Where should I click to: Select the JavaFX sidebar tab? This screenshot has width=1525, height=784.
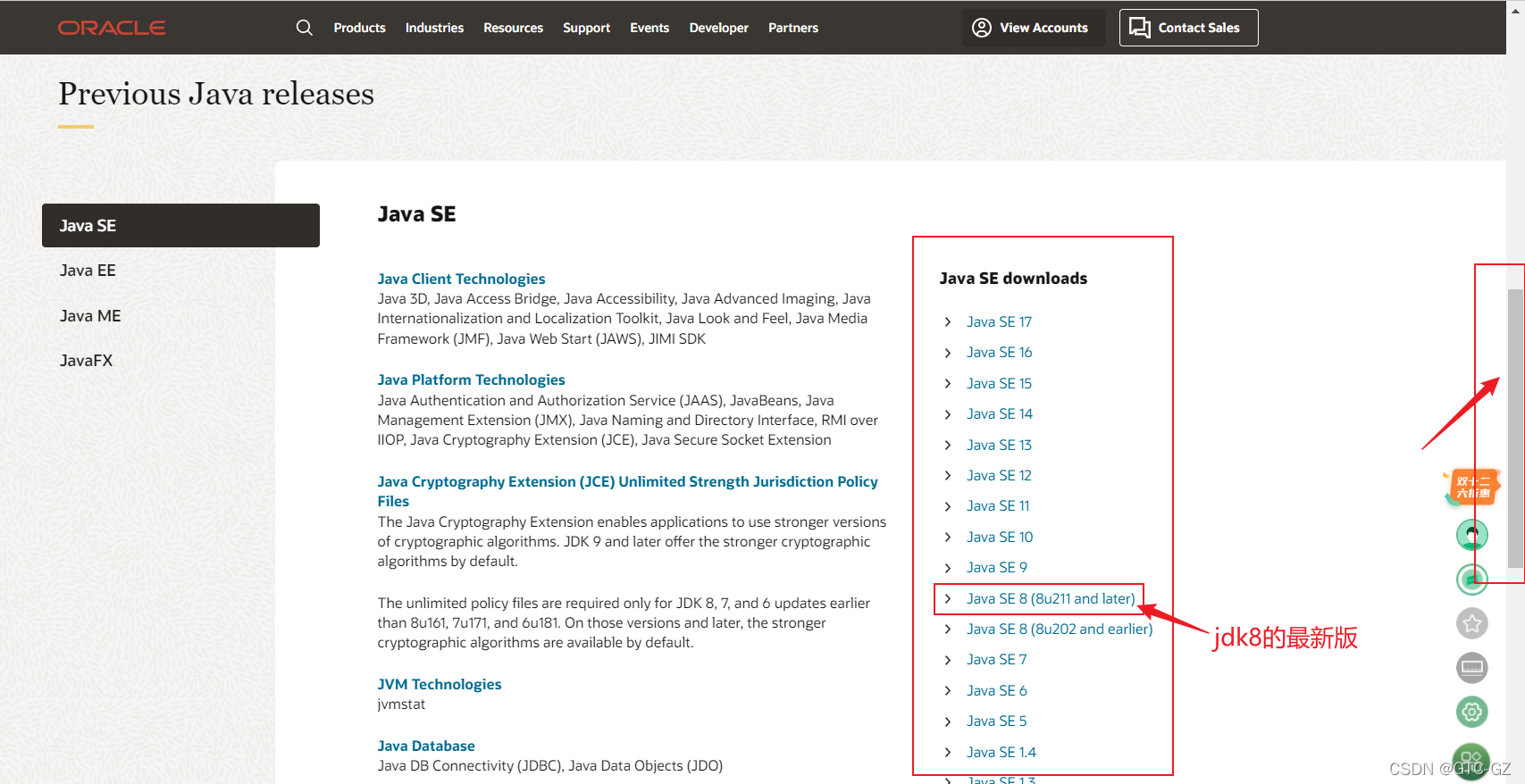86,361
